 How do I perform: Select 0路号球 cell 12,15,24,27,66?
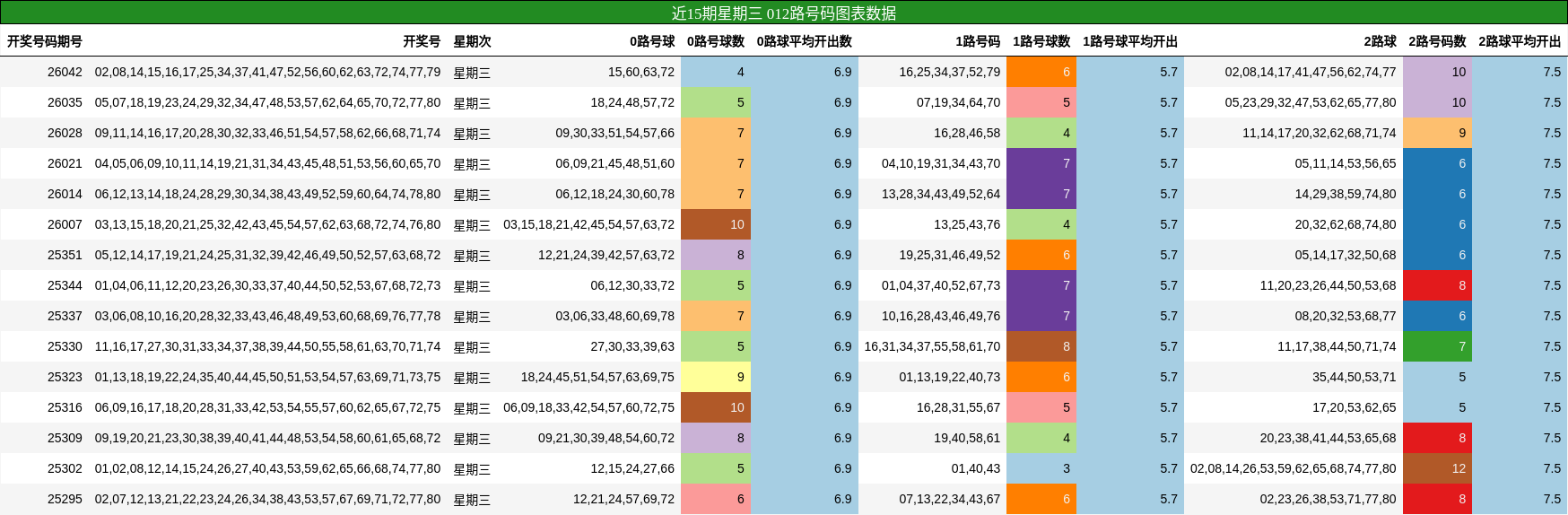pos(632,468)
